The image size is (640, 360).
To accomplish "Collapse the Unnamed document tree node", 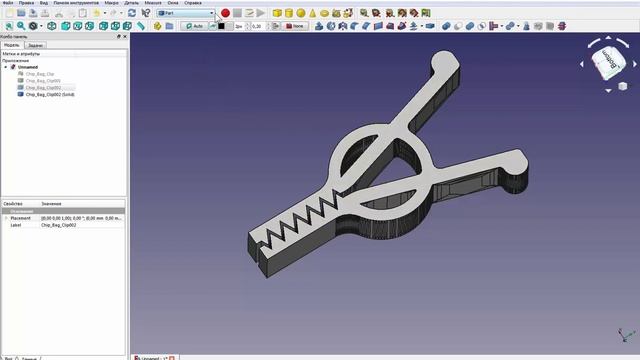I will click(x=6, y=67).
